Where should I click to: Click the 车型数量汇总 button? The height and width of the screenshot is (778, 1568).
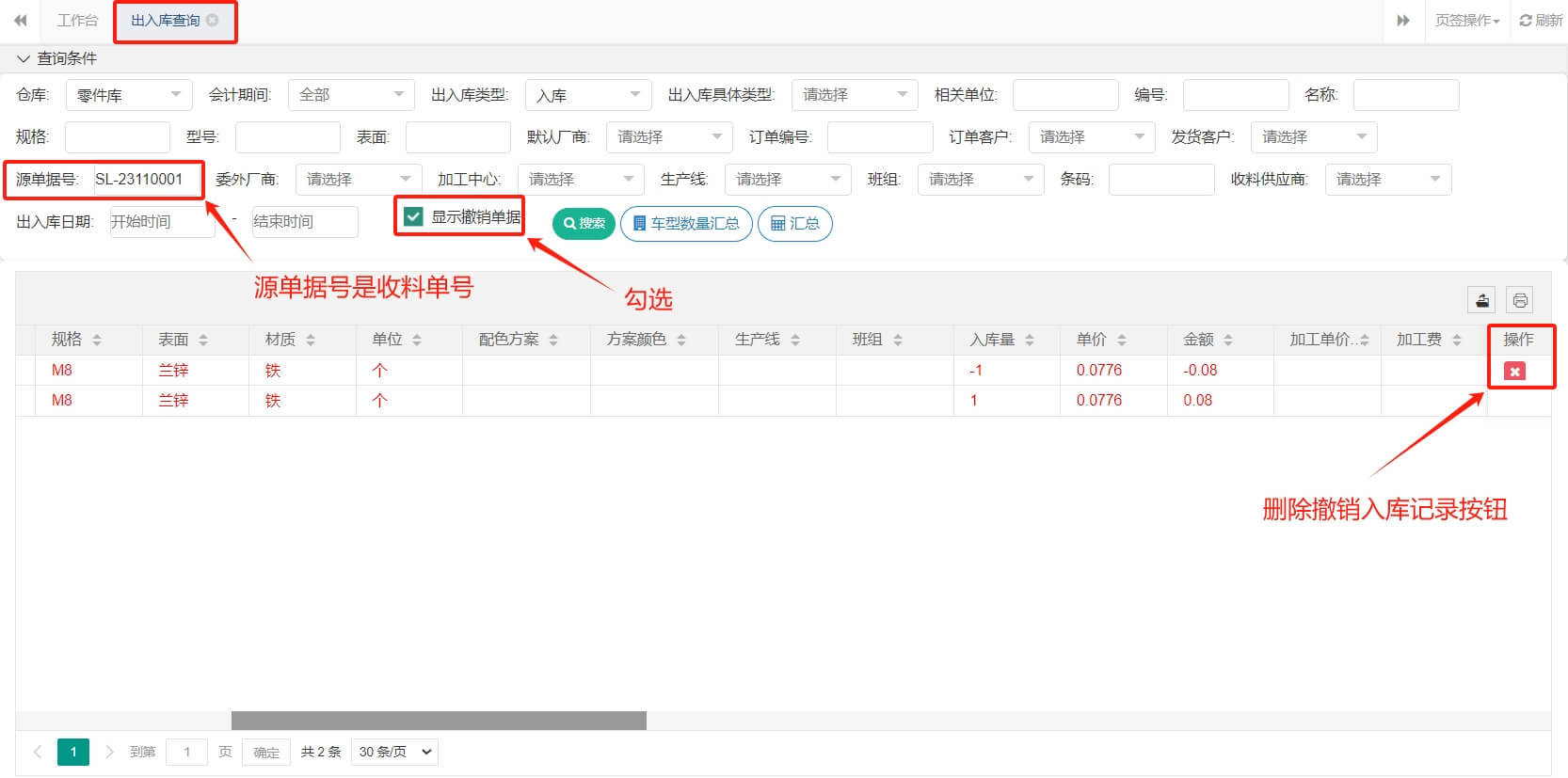(x=686, y=224)
